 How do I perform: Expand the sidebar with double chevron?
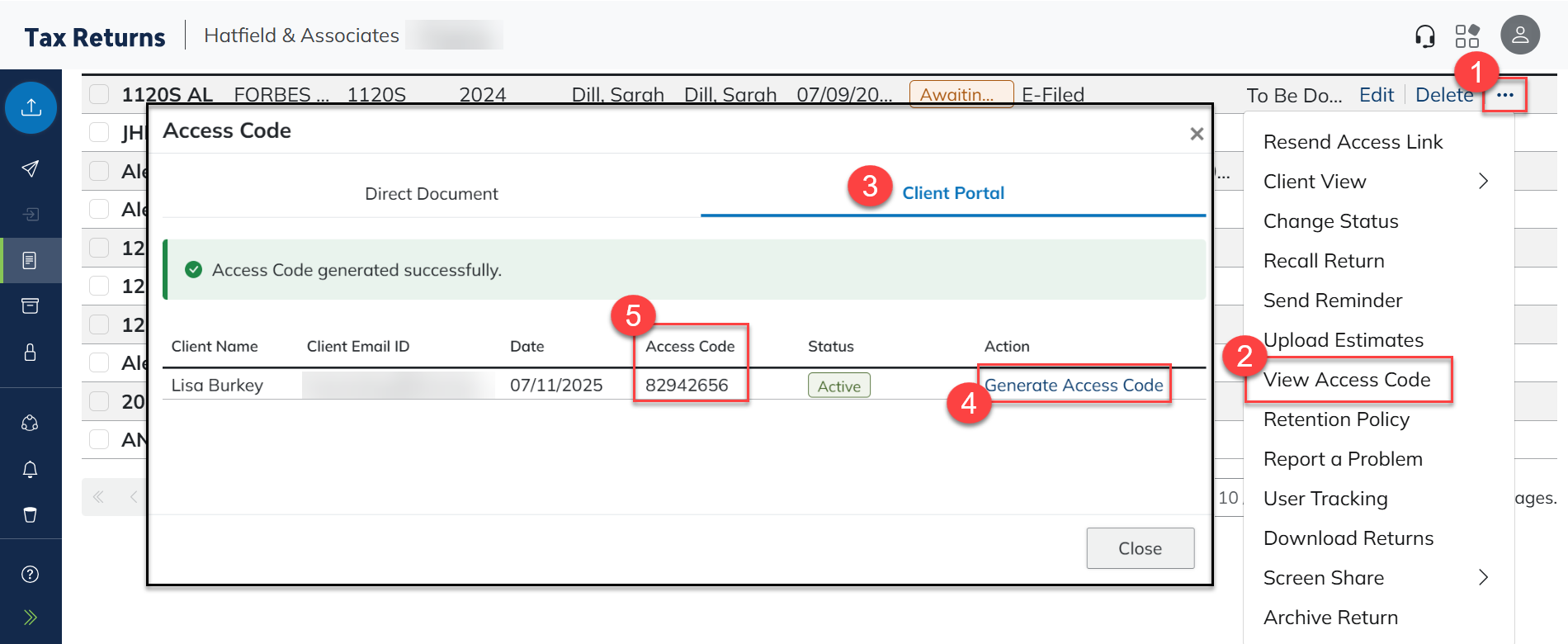pyautogui.click(x=31, y=618)
